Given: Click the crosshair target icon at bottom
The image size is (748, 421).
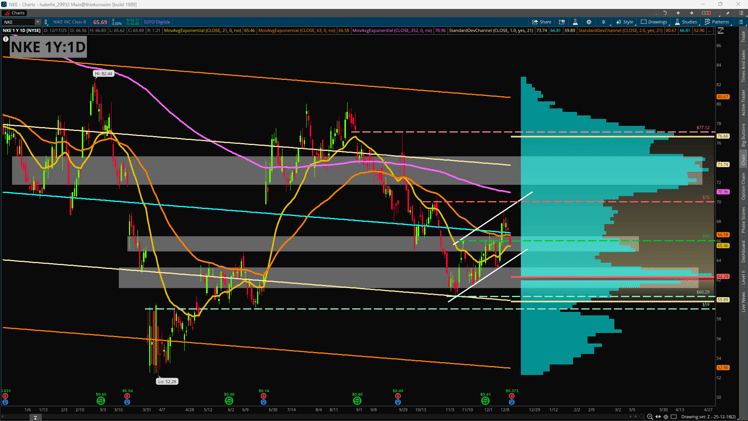Looking at the screenshot, I should coord(666,417).
